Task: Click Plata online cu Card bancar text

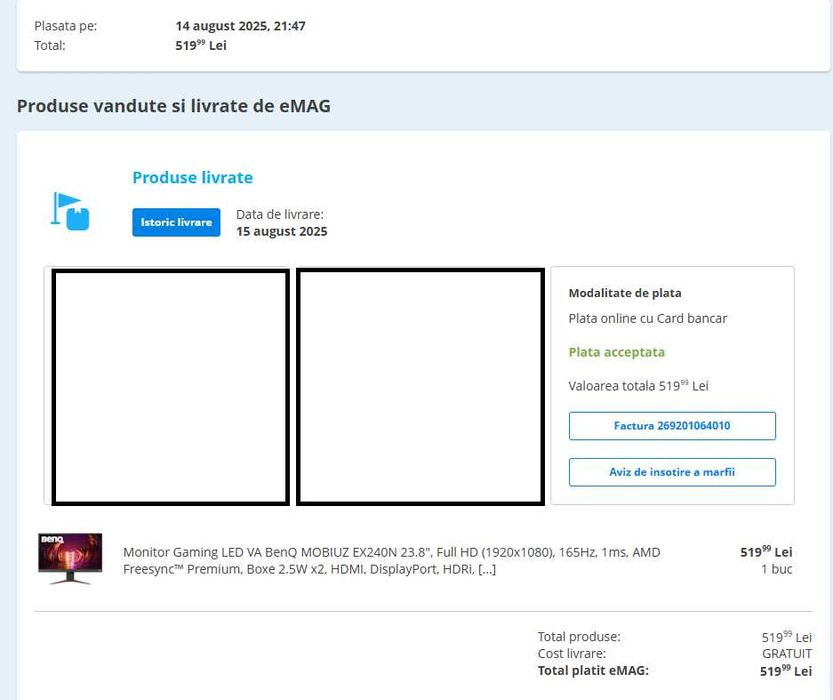Action: click(x=648, y=318)
